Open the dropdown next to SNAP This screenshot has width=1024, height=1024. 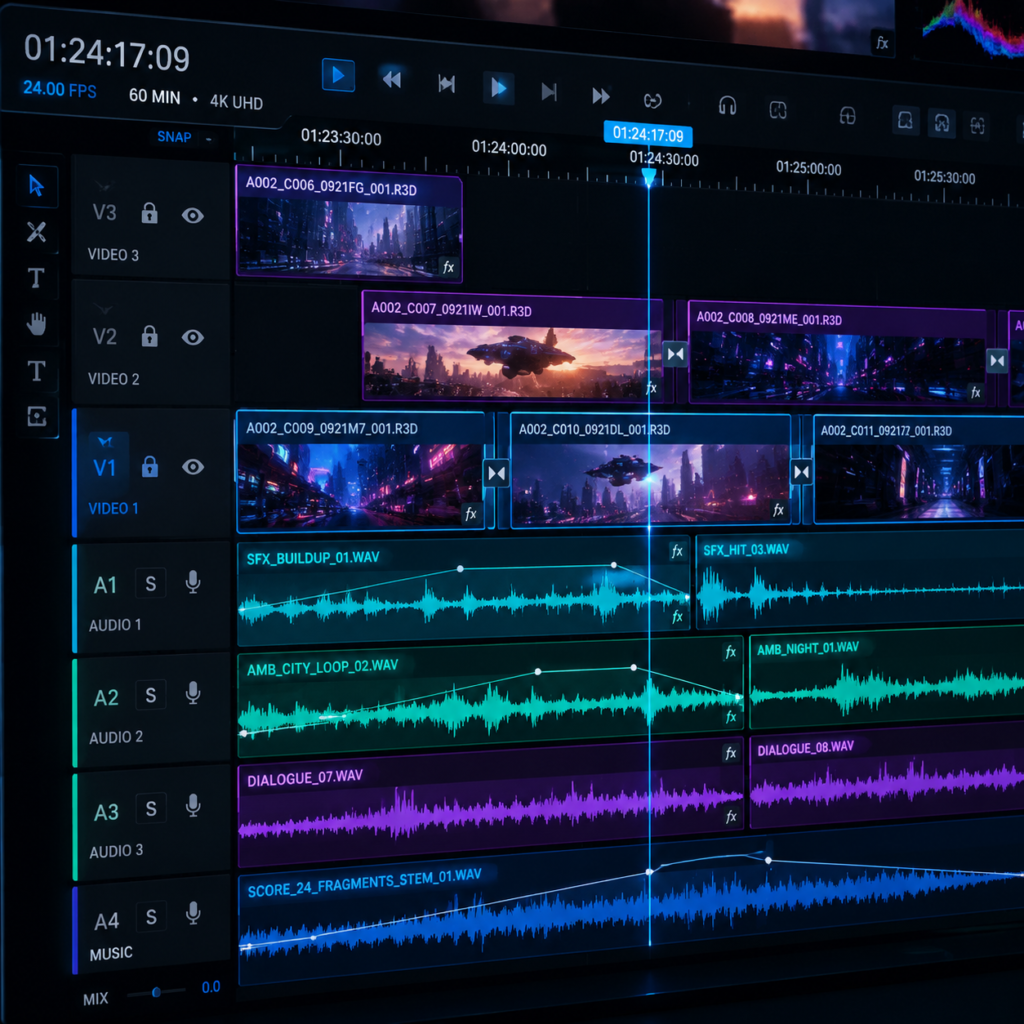208,139
